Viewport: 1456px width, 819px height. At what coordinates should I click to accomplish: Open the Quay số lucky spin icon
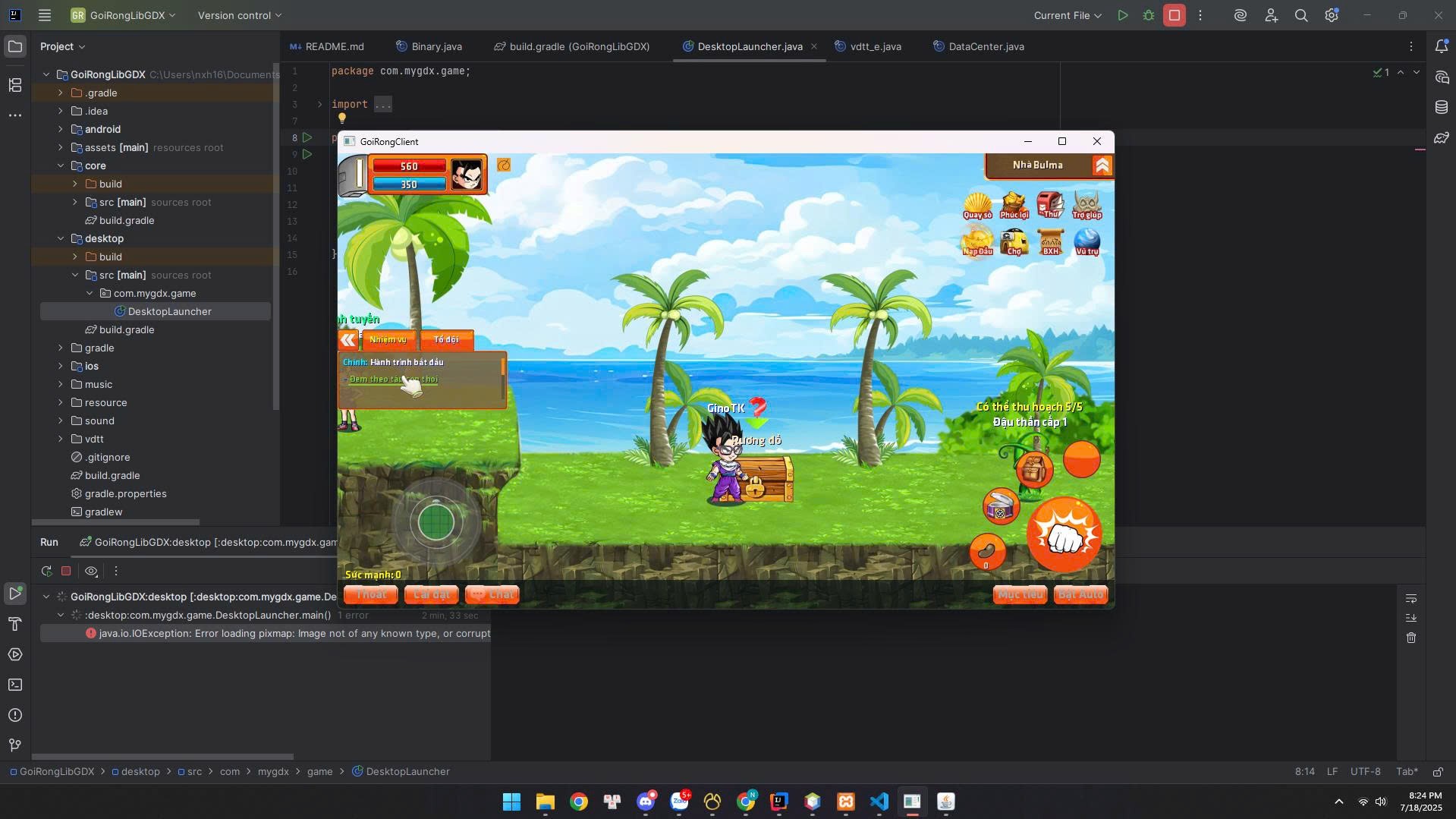pos(977,206)
